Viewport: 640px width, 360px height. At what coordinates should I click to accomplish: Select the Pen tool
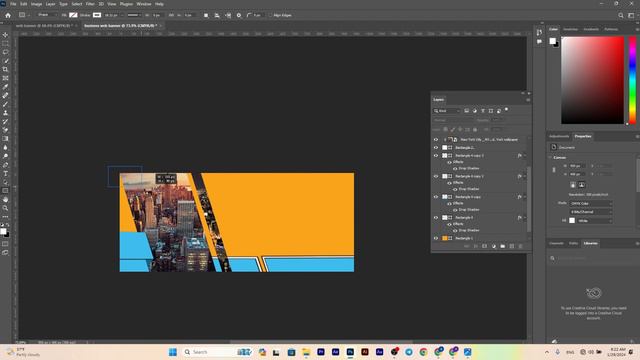pos(5,165)
